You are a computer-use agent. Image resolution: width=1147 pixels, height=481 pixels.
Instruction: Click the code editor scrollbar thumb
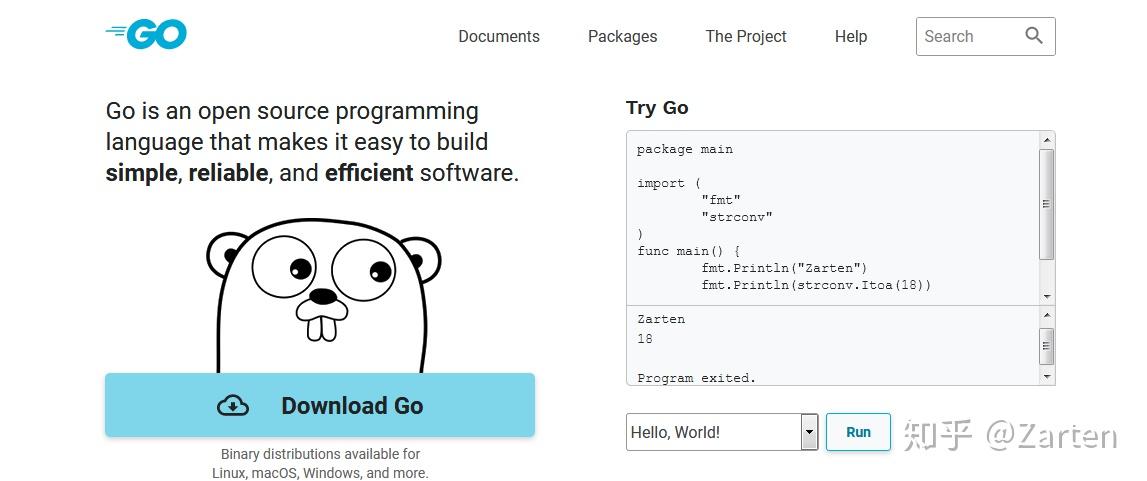tap(1047, 204)
